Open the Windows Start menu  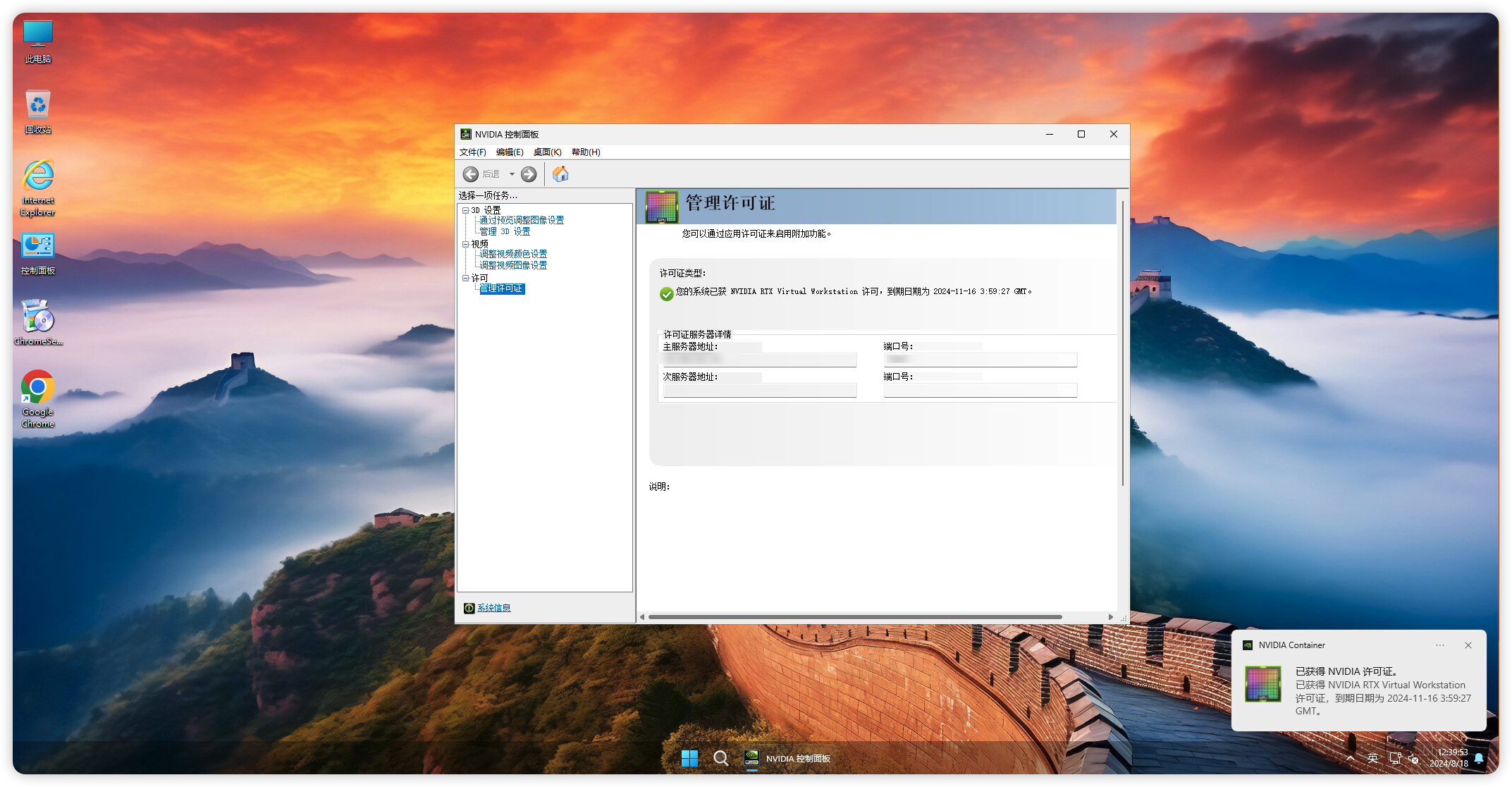pos(689,758)
